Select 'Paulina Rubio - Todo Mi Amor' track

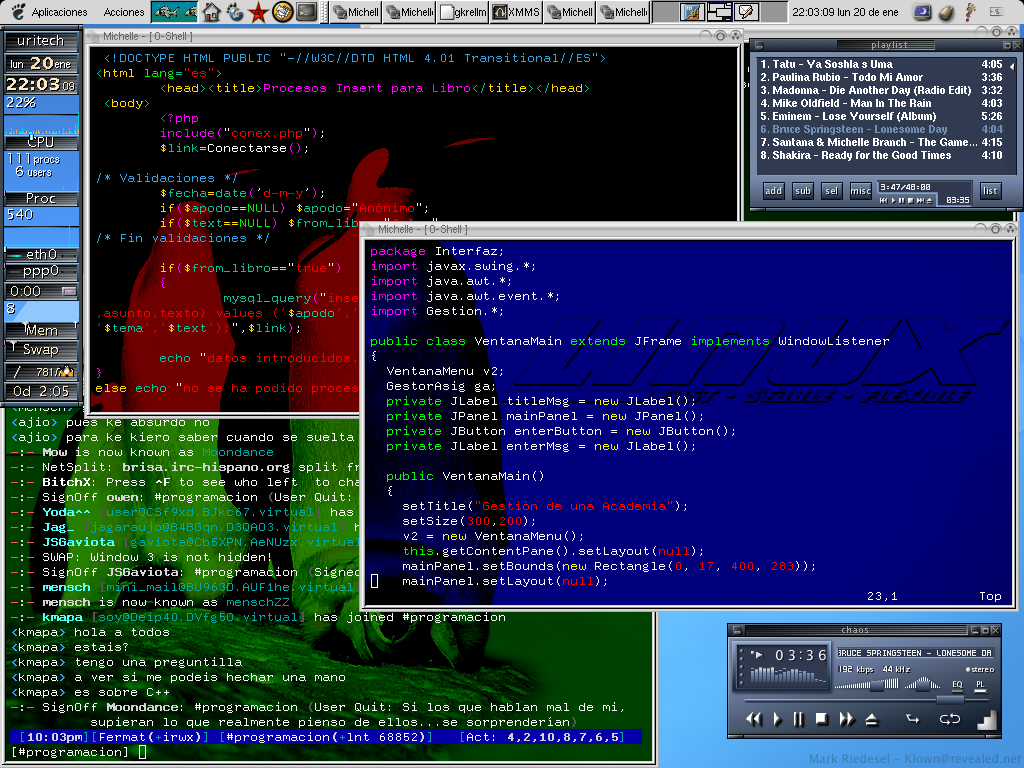(881, 77)
